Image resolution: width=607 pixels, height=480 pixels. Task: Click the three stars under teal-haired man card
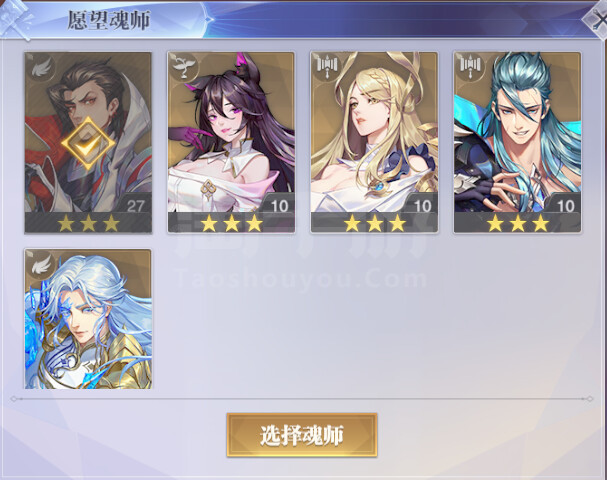click(x=518, y=223)
